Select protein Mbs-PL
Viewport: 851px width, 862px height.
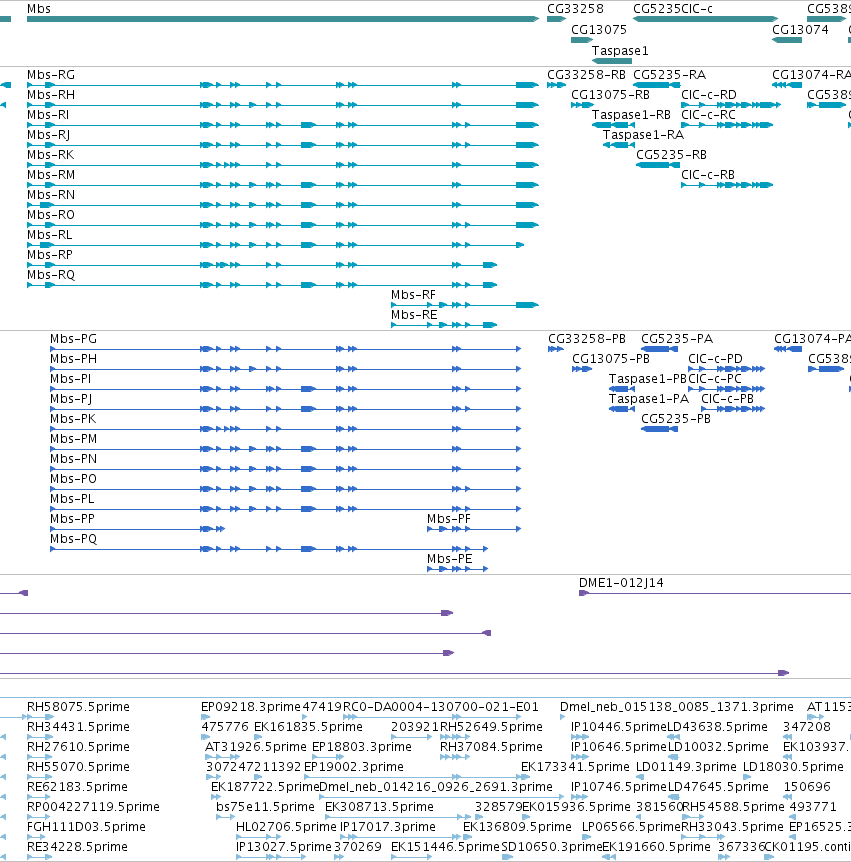[x=72, y=499]
